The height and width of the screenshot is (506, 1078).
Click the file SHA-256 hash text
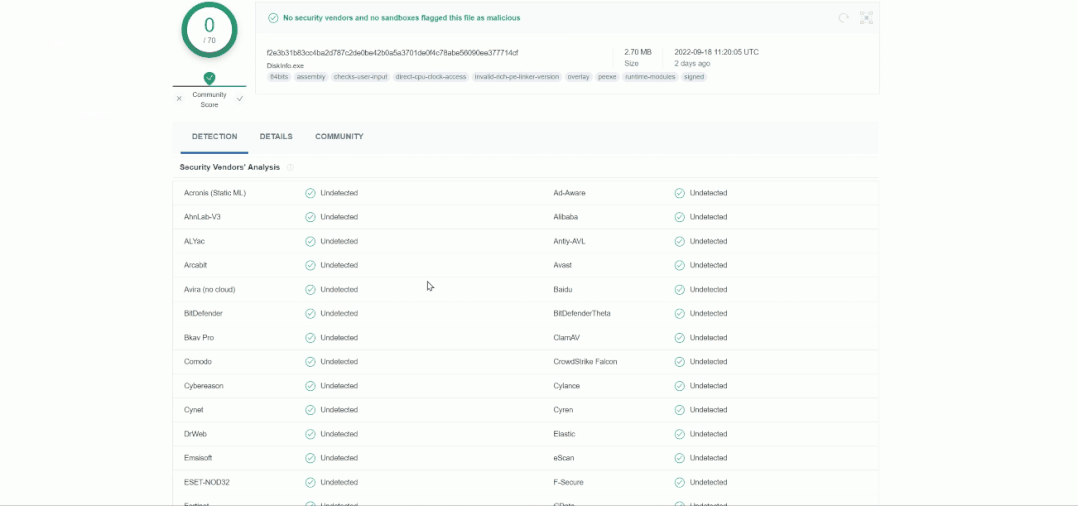tap(393, 53)
